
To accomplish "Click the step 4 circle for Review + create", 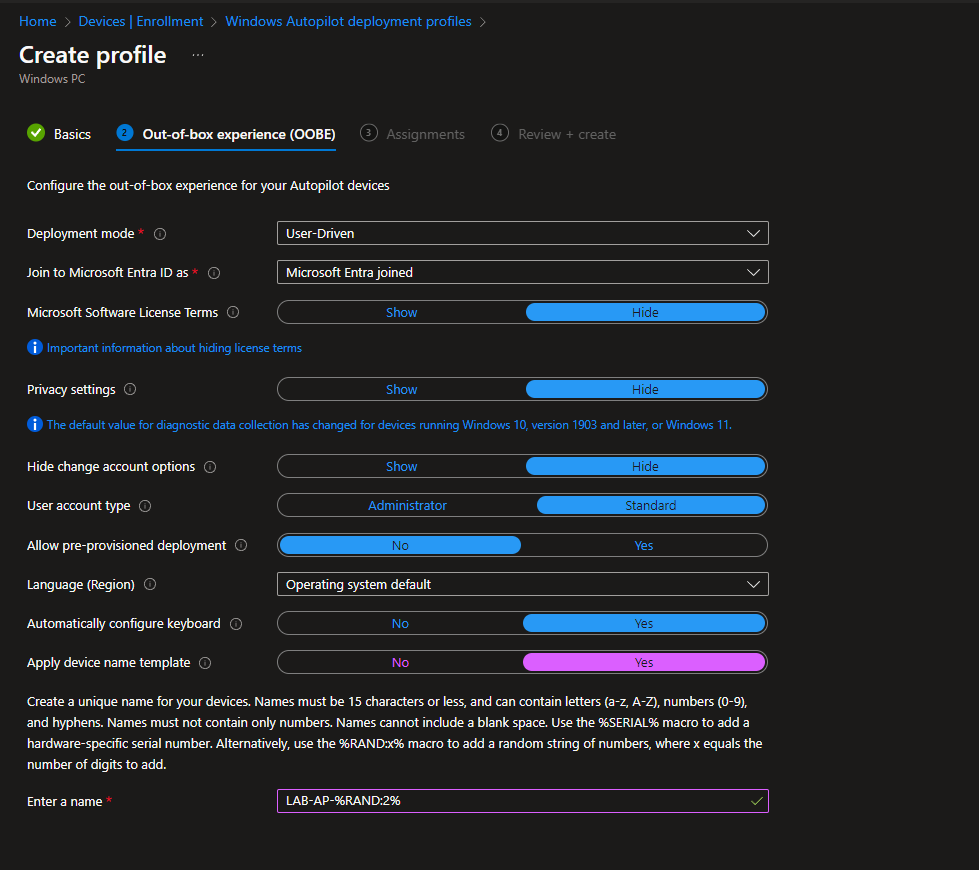I will 499,132.
